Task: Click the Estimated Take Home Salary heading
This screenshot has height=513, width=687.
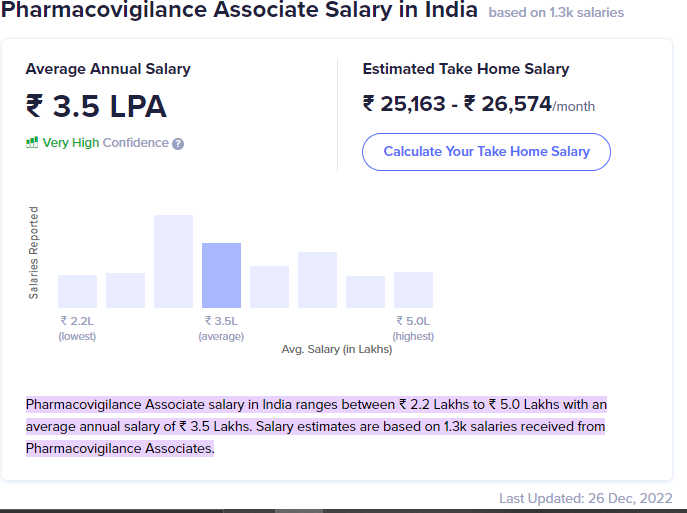Action: pos(466,69)
